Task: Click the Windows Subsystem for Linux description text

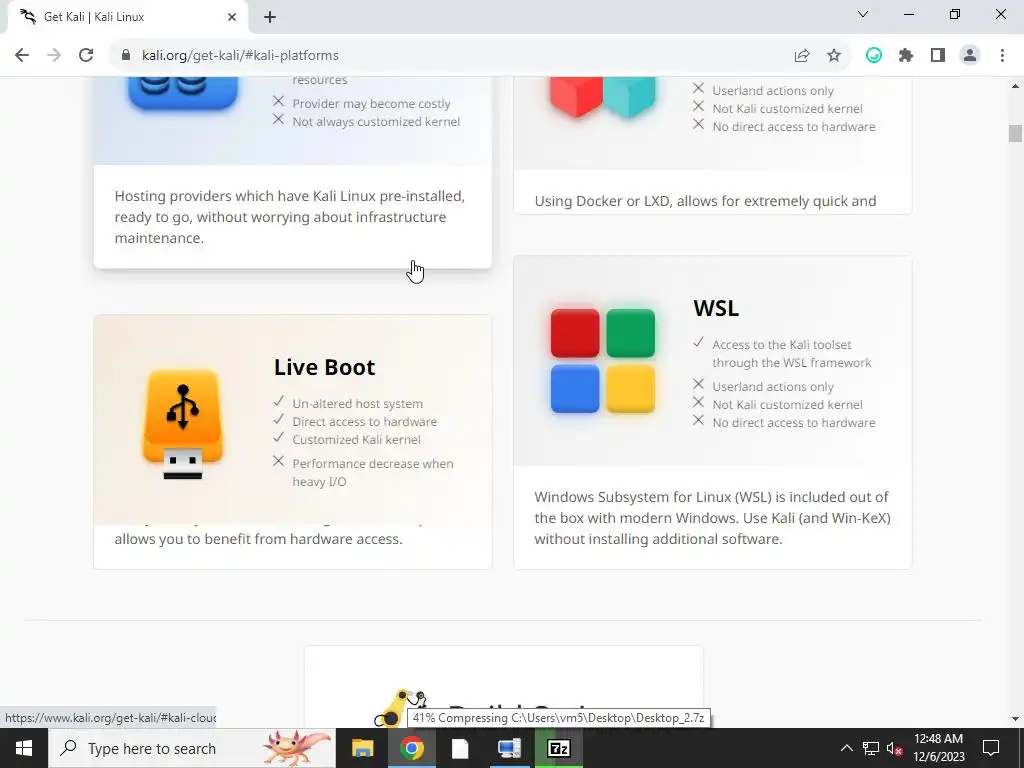Action: coord(712,518)
